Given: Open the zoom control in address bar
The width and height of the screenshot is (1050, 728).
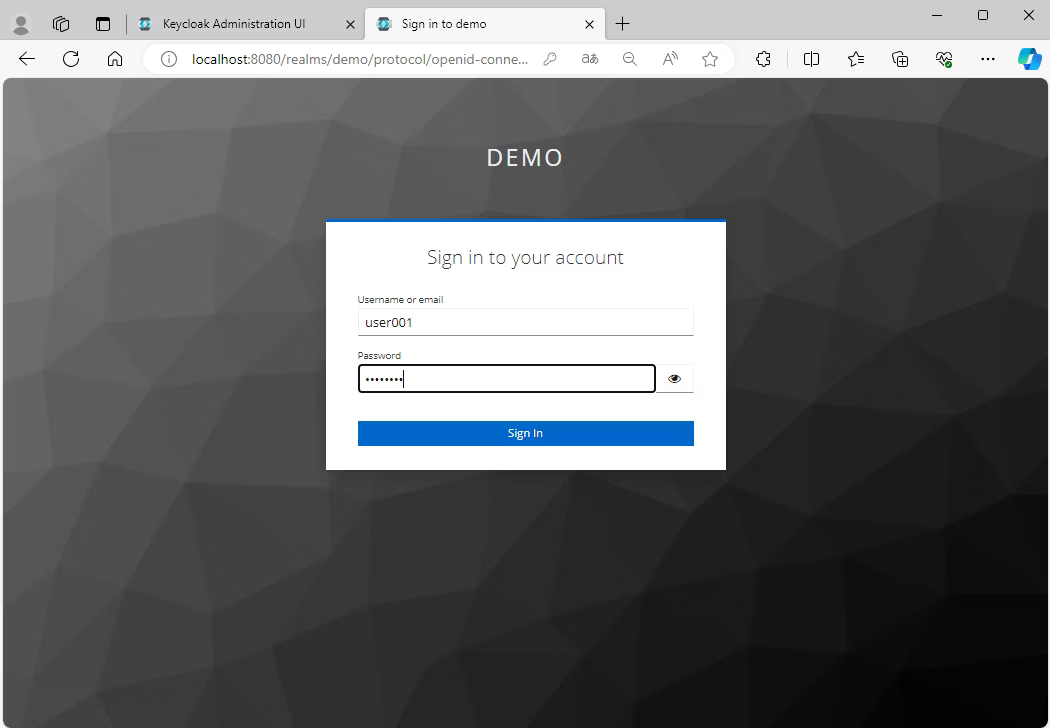Looking at the screenshot, I should pos(630,59).
